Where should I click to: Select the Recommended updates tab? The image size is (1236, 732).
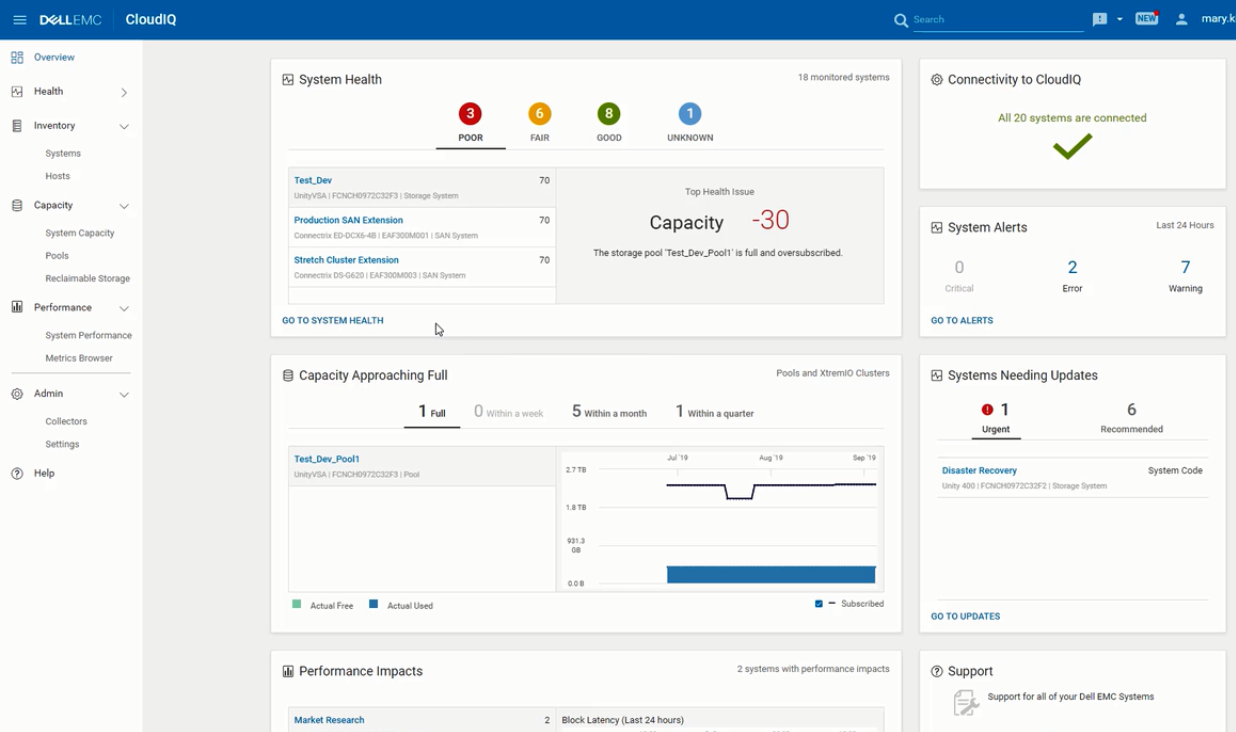click(x=1131, y=419)
